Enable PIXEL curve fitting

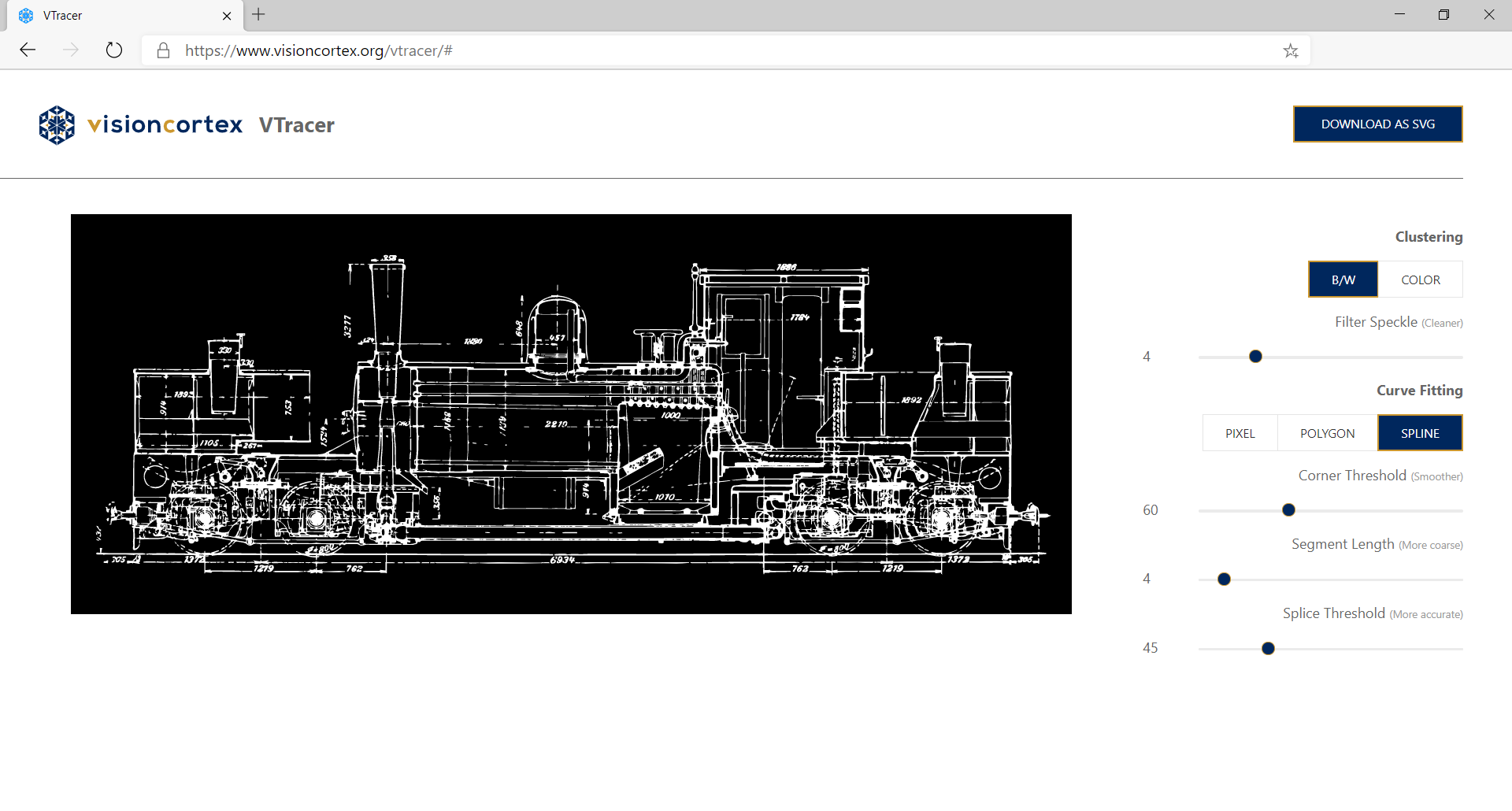(1240, 432)
